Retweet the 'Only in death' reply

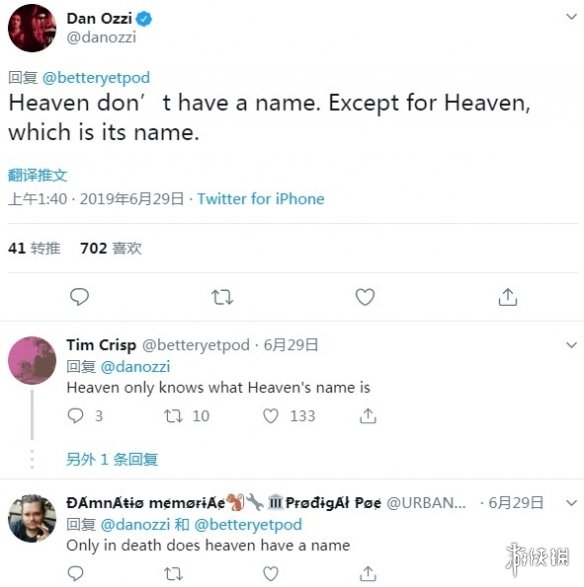[x=173, y=574]
